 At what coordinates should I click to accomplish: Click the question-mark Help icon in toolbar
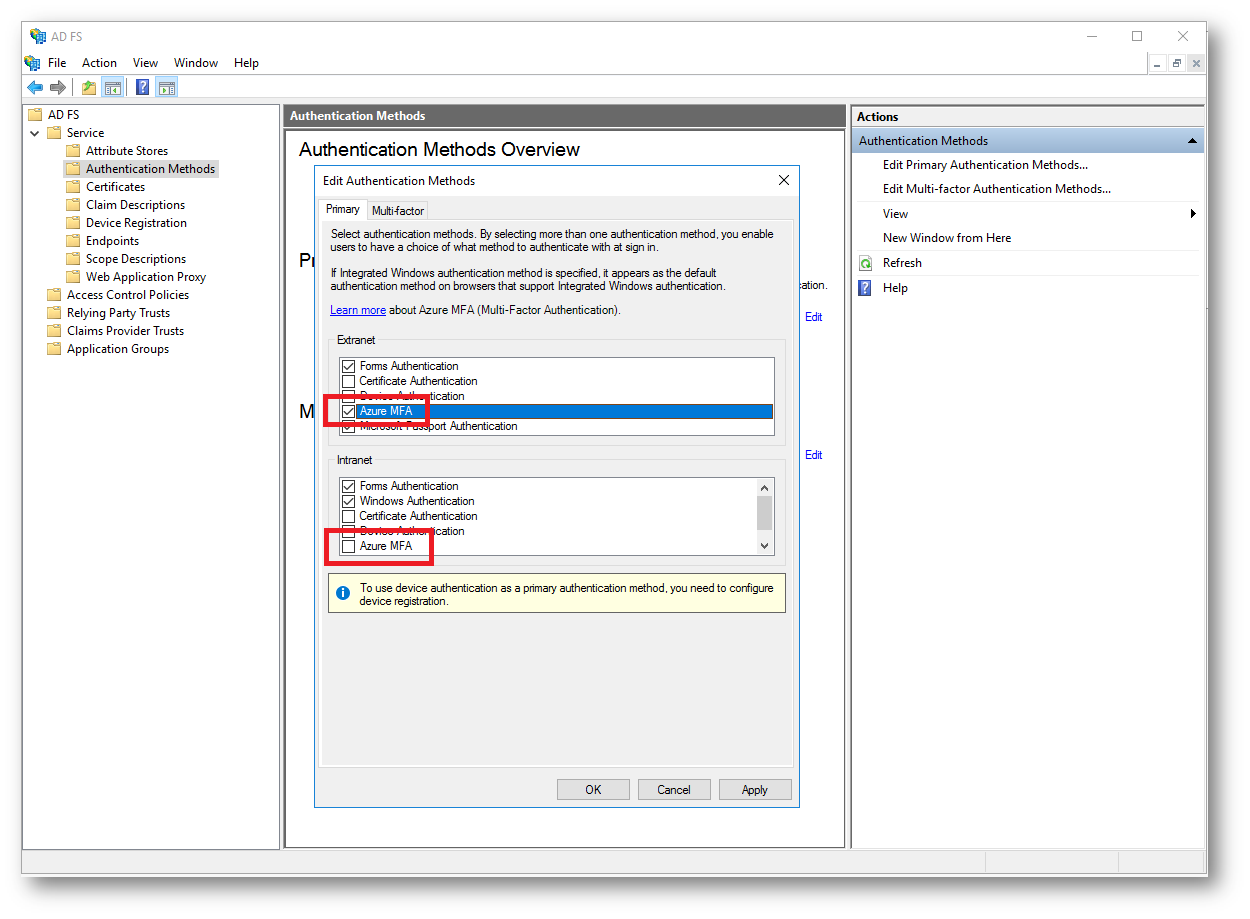click(x=143, y=88)
